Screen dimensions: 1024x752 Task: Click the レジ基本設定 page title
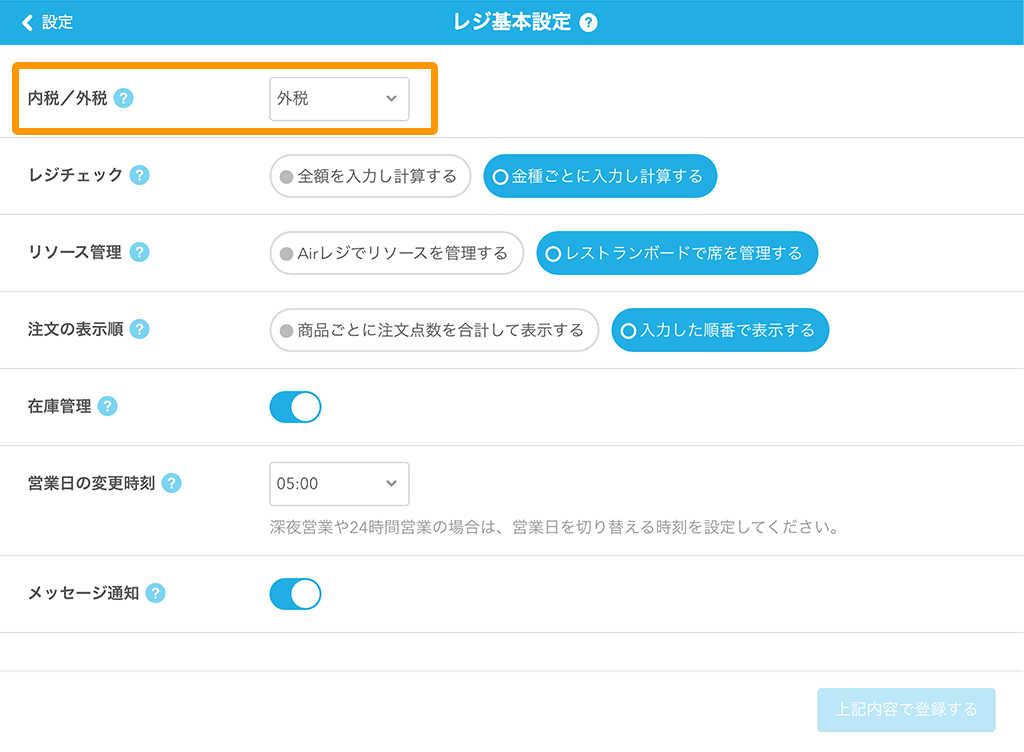tap(512, 23)
